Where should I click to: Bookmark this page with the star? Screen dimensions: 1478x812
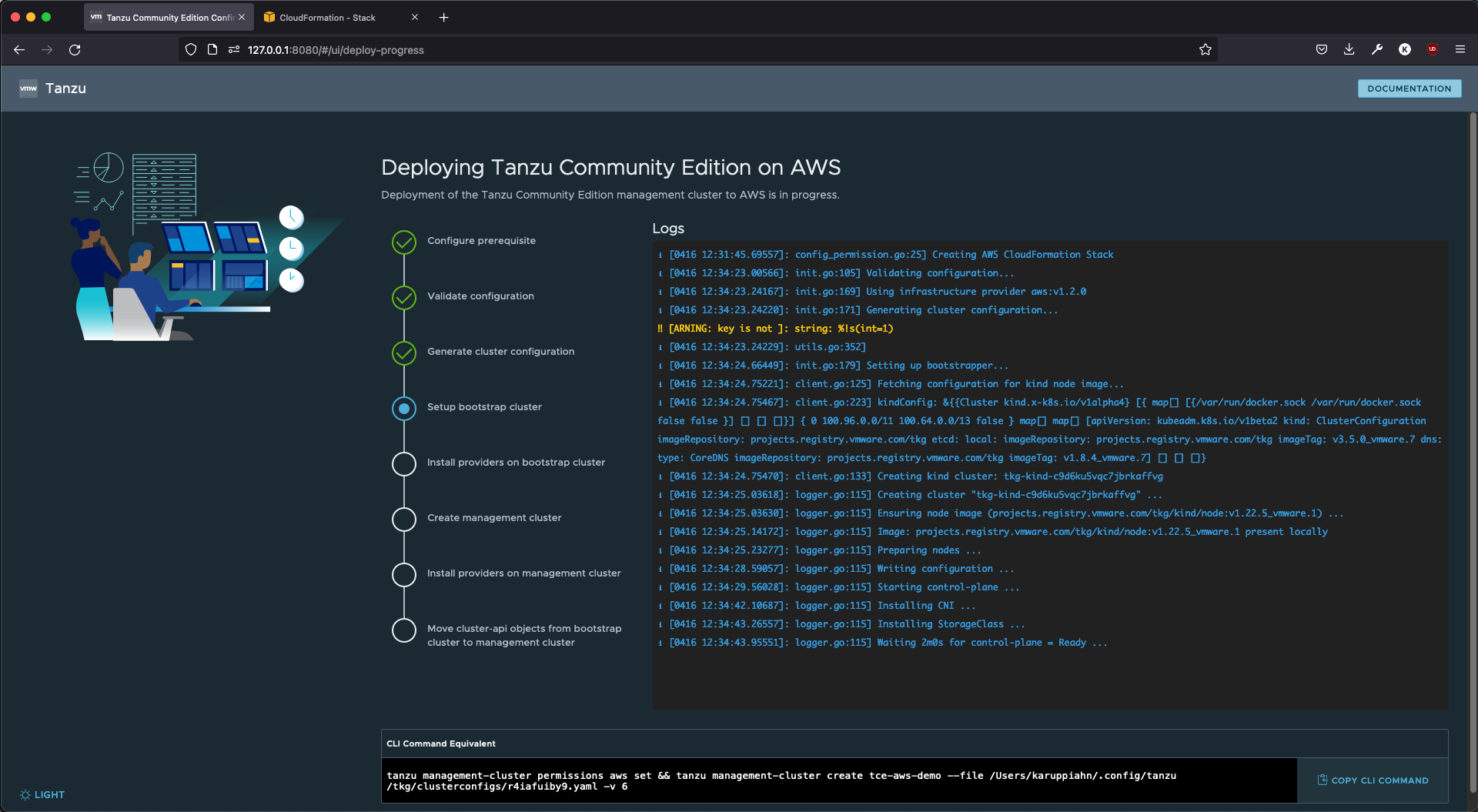pos(1205,50)
